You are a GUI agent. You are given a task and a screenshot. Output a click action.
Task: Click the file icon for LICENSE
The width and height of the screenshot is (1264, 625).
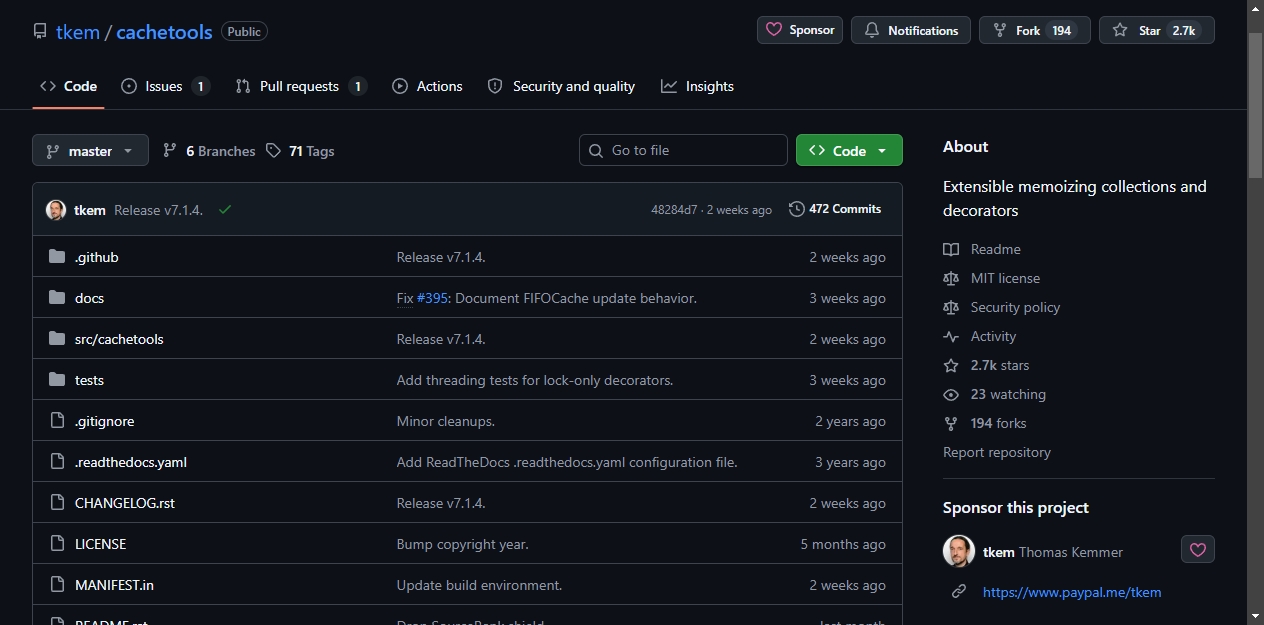pyautogui.click(x=57, y=544)
